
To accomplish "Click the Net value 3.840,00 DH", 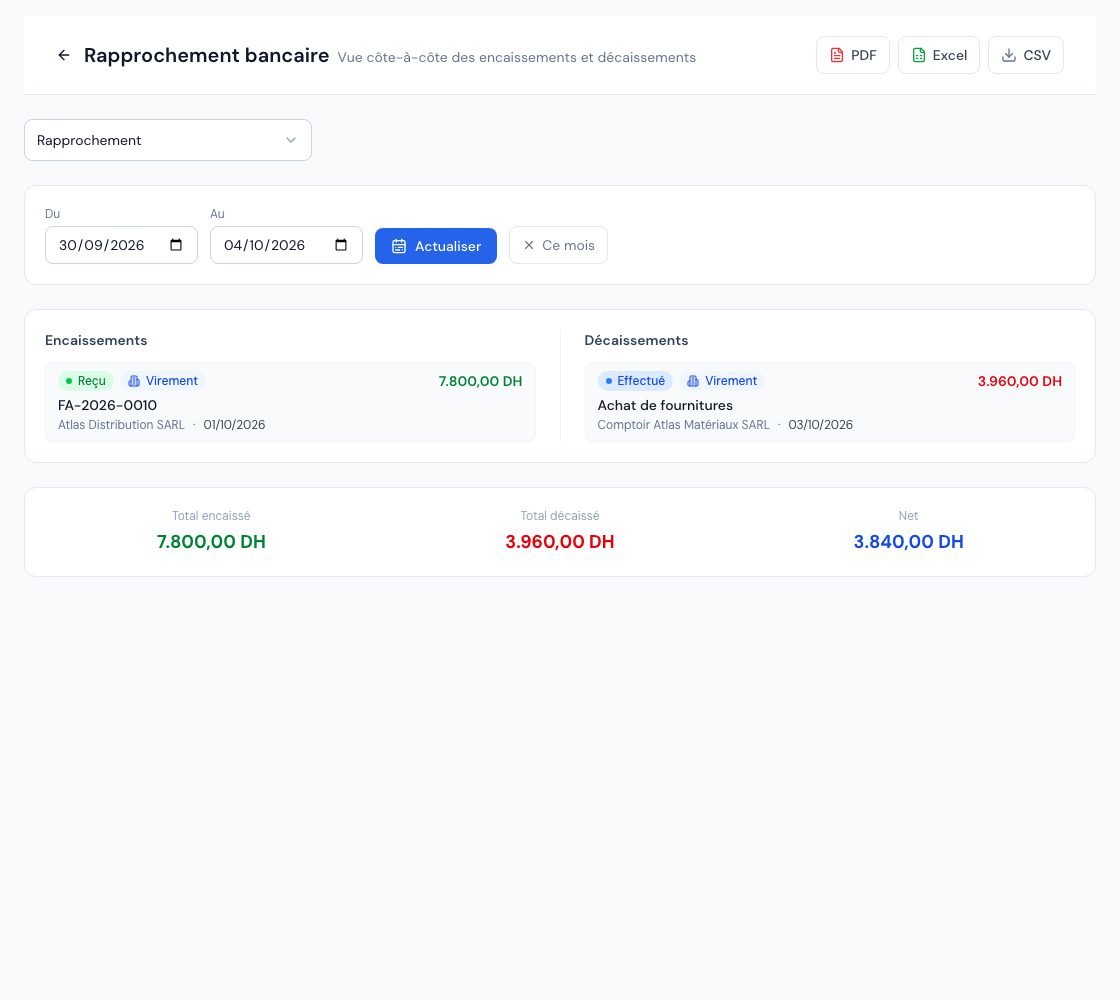I will 909,541.
